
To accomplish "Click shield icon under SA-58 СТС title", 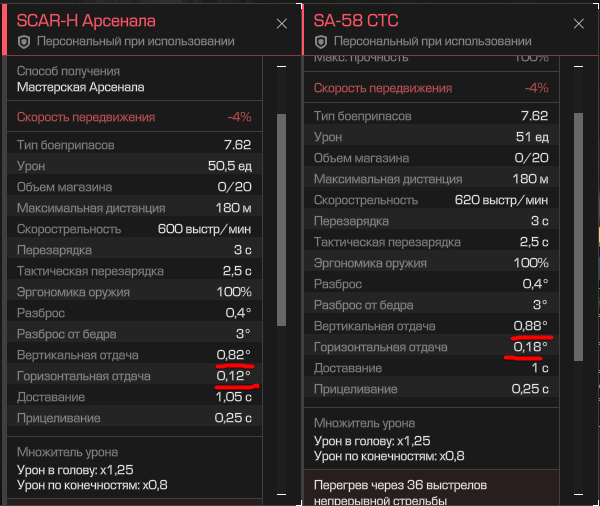I will pyautogui.click(x=321, y=42).
